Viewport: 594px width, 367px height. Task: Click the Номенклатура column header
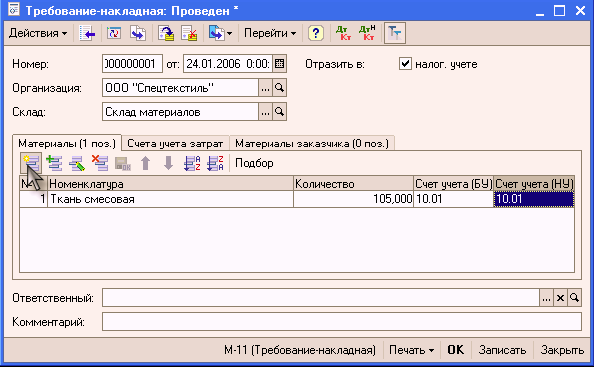point(170,184)
